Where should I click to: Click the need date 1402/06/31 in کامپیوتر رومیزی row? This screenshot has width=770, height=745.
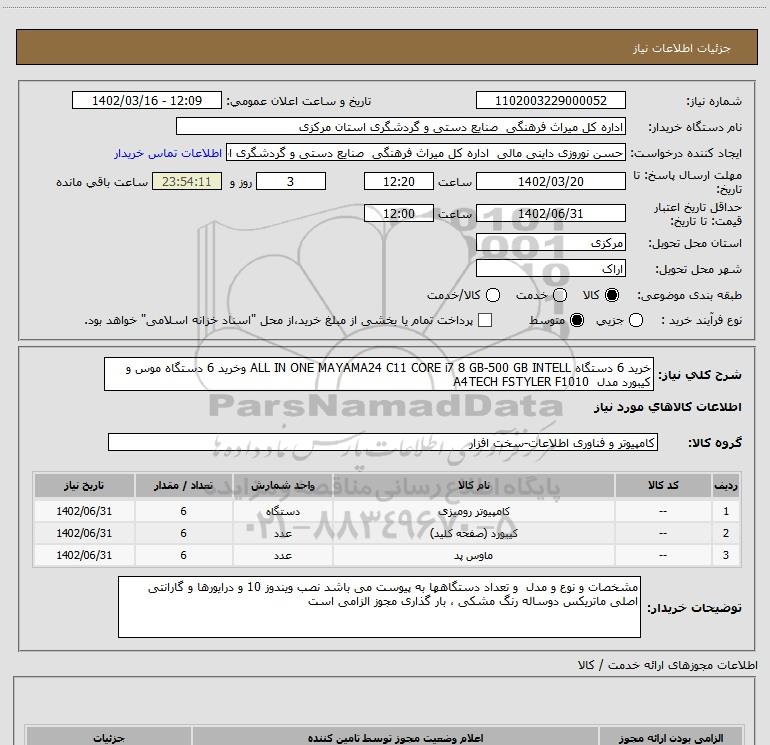tap(84, 511)
